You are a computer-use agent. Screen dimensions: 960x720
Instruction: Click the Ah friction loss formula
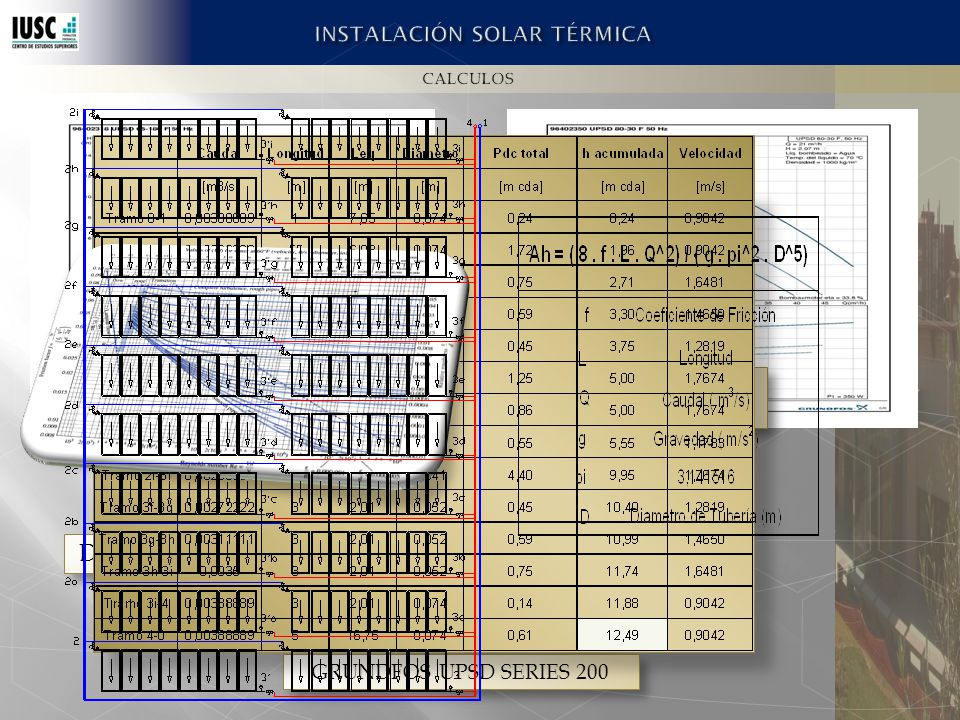click(668, 253)
